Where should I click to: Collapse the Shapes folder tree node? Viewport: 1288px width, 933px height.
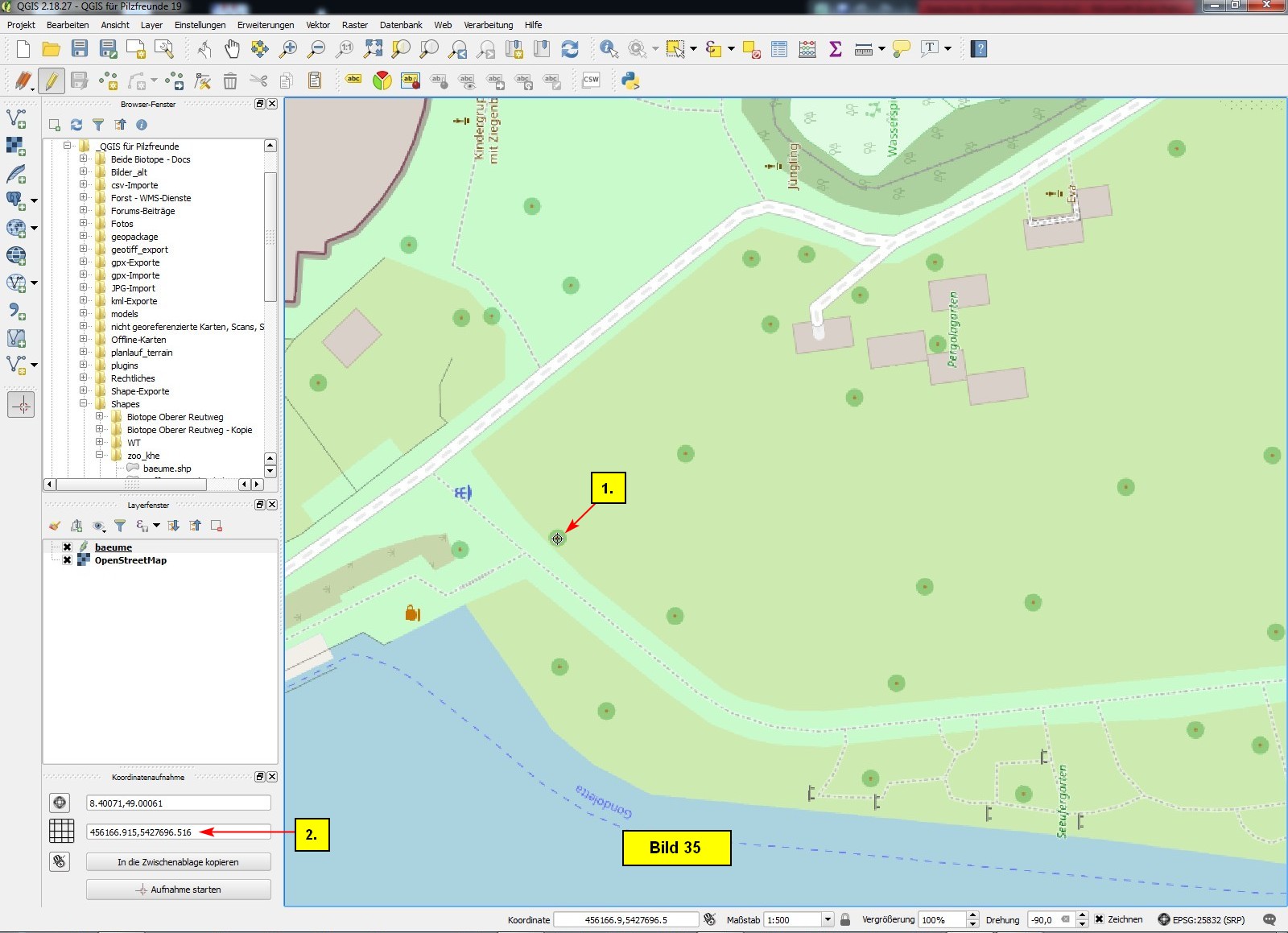[x=83, y=404]
